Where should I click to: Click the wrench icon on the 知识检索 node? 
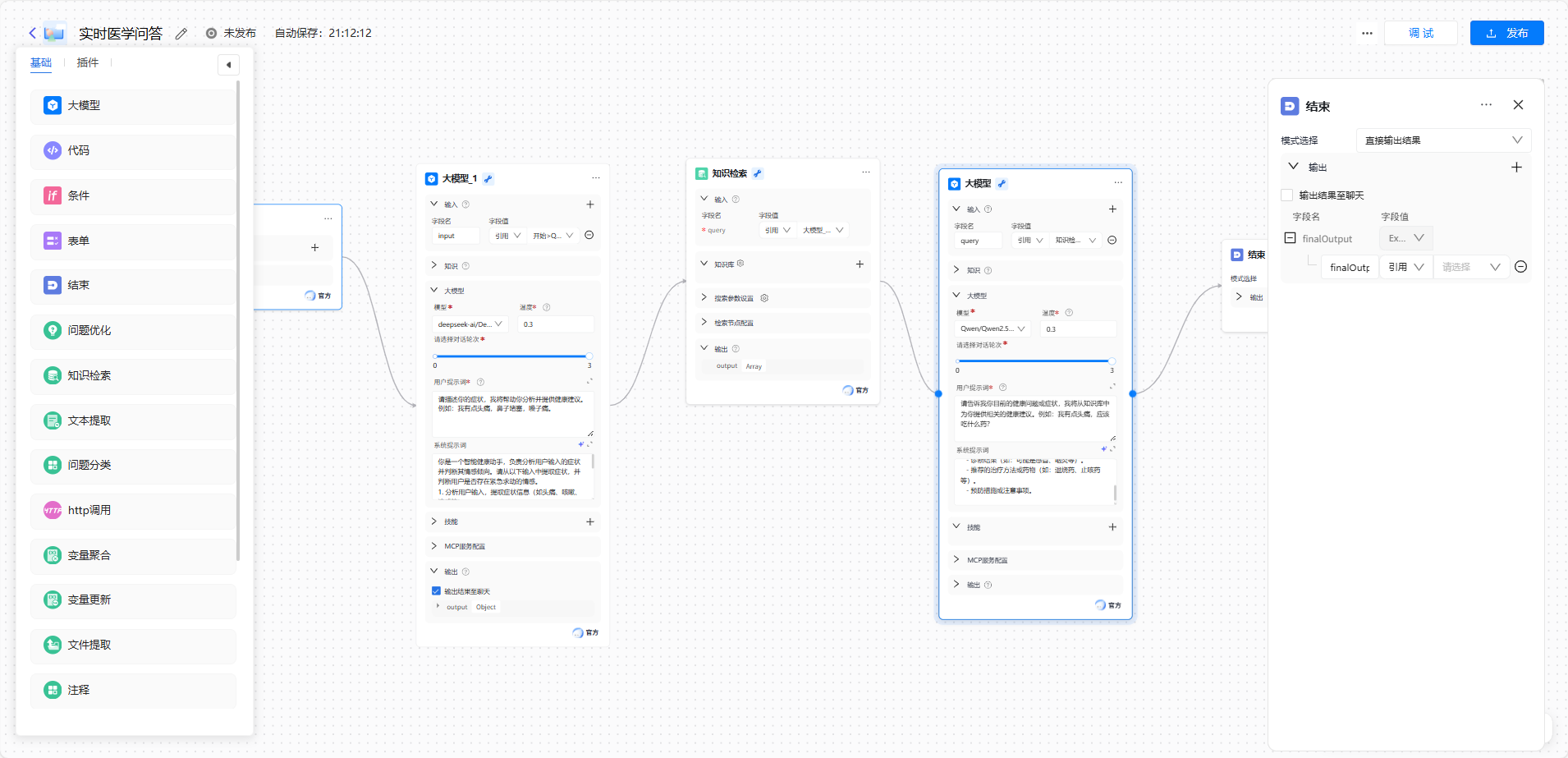pyautogui.click(x=758, y=173)
